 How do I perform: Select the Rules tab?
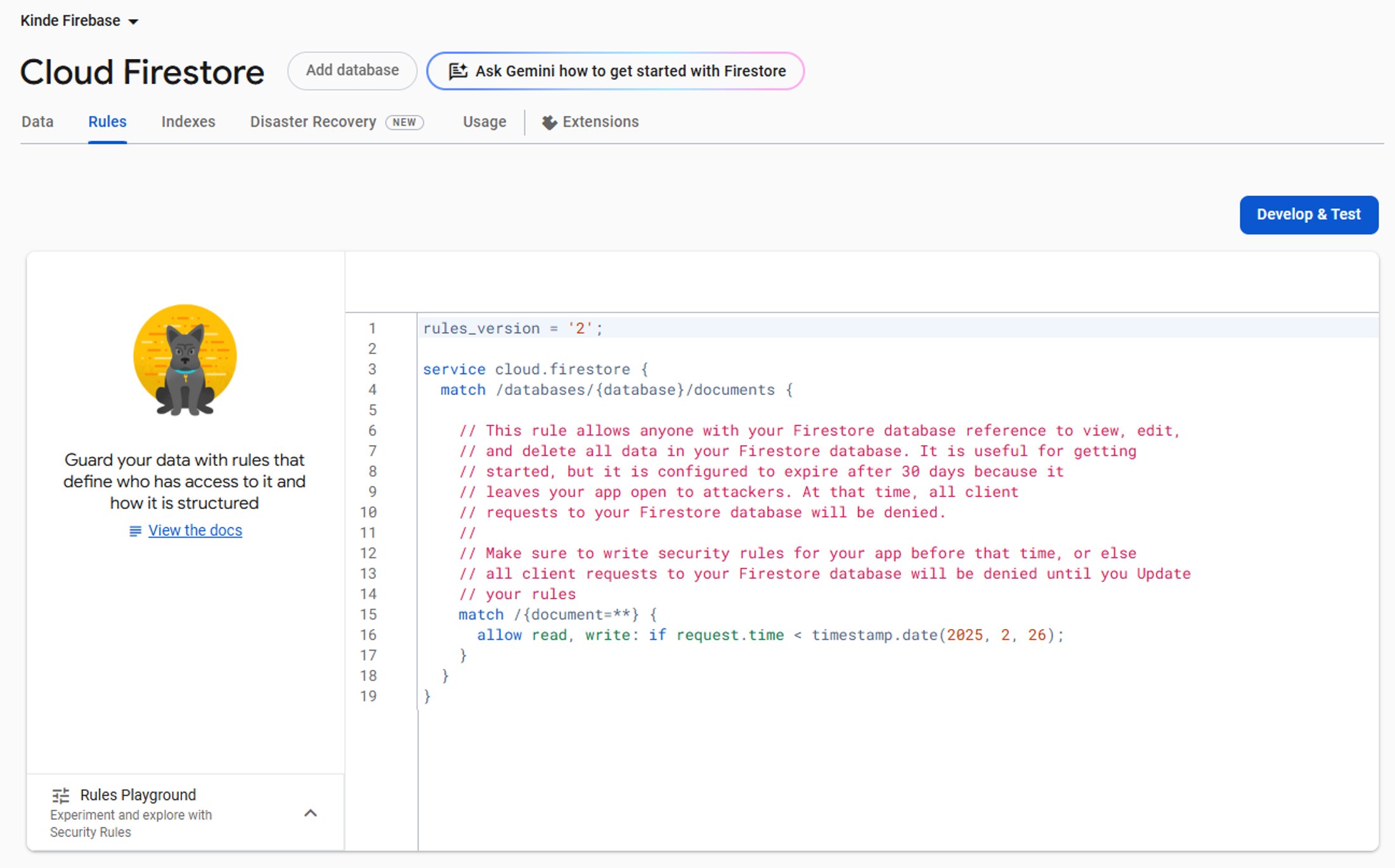[x=107, y=121]
